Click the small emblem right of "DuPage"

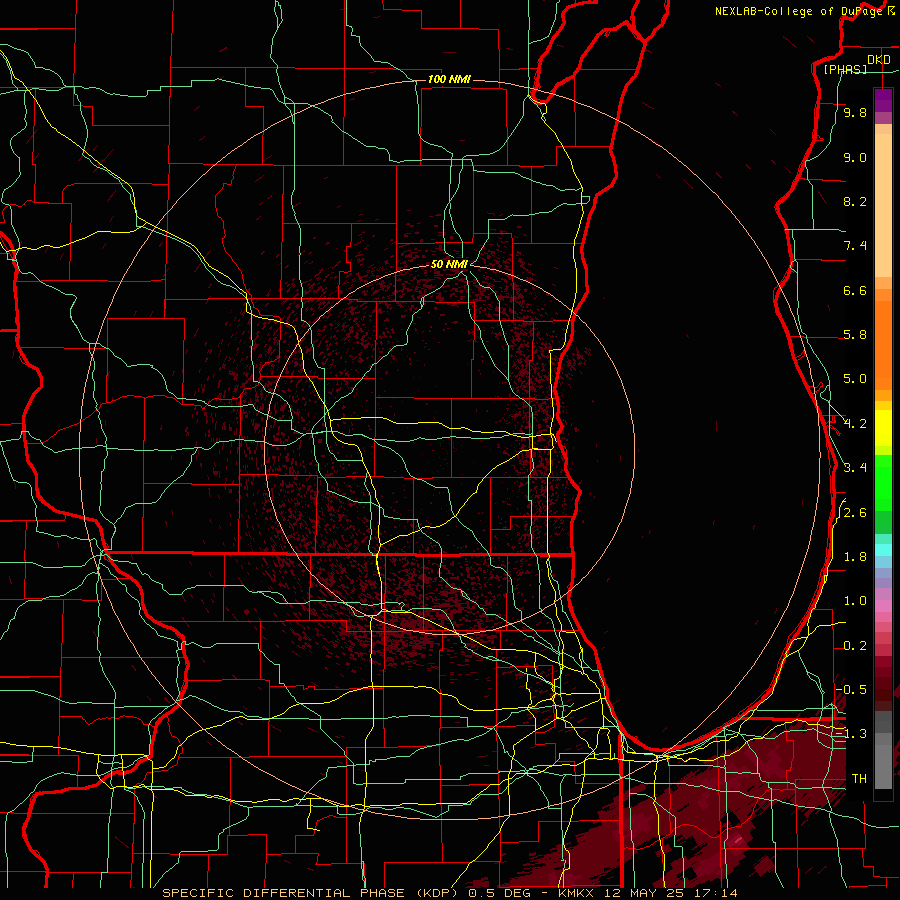[x=891, y=11]
